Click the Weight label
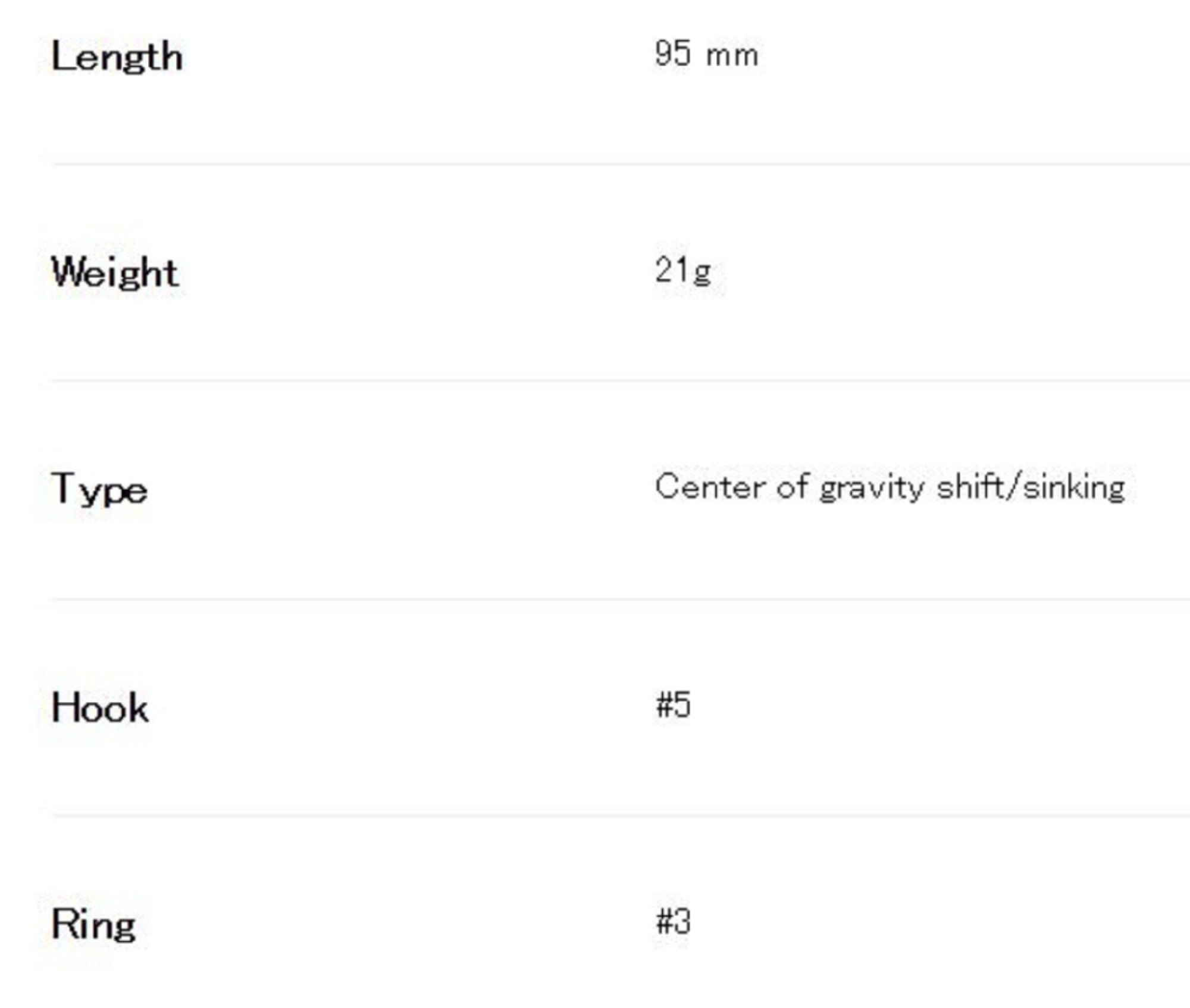Screen dimensions: 1190x1008 point(115,273)
